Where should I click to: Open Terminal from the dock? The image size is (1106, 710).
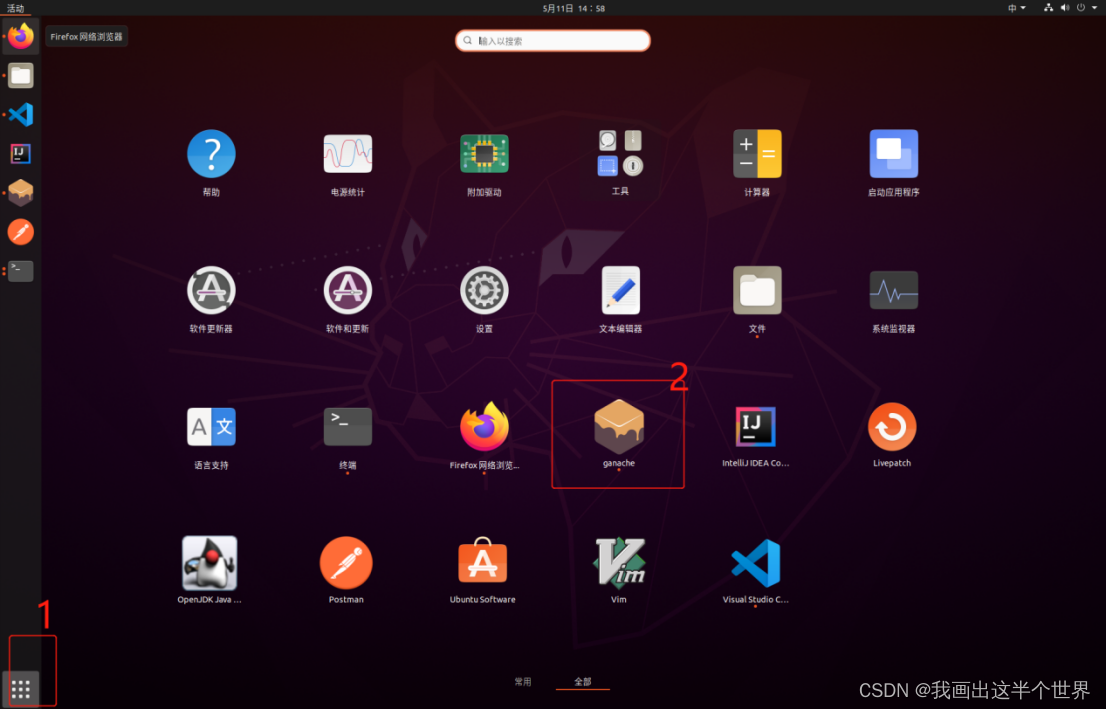pos(20,271)
